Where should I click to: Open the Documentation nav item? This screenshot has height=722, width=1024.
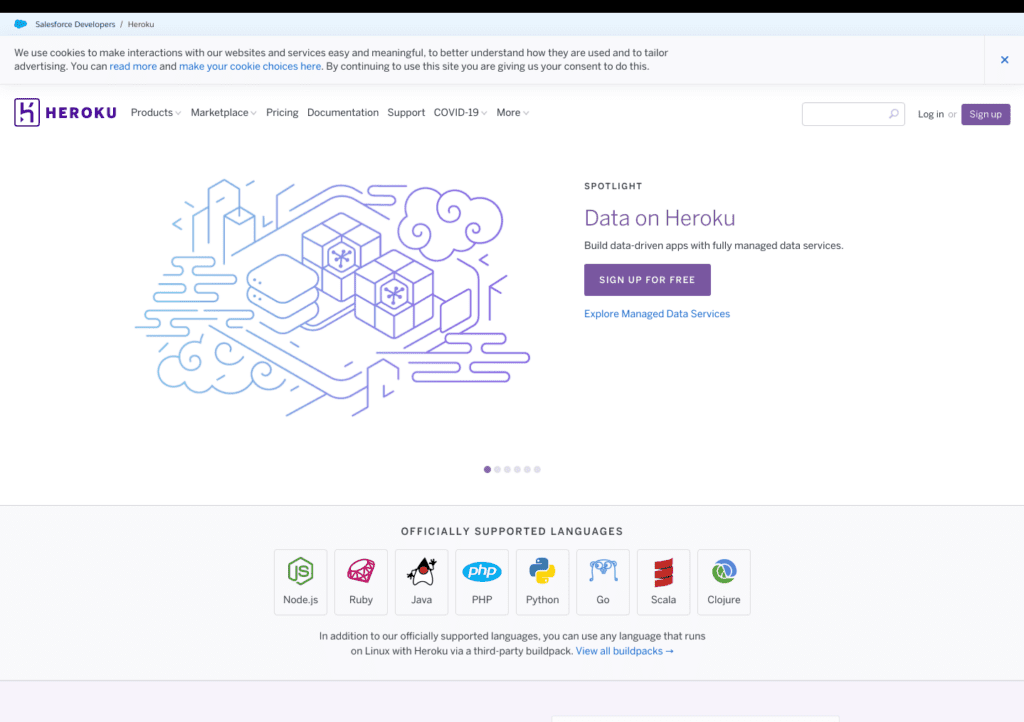point(343,113)
